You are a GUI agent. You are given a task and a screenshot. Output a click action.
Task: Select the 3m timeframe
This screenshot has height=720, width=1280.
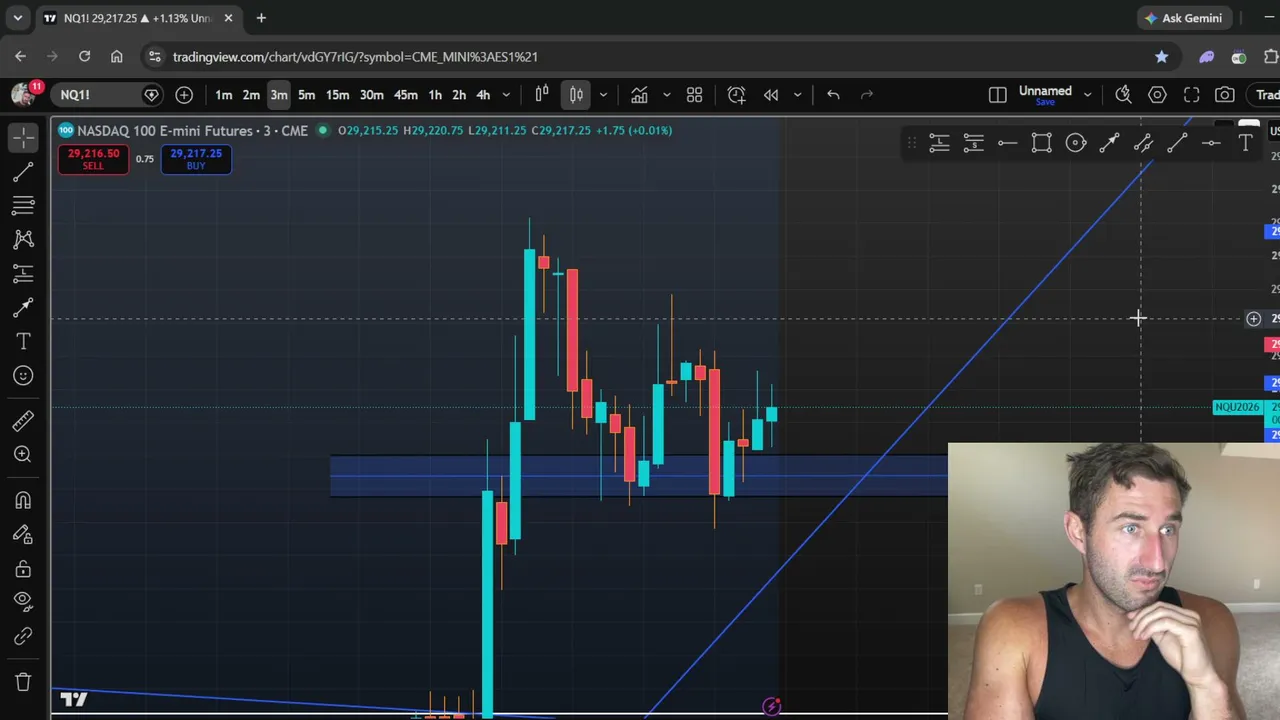(x=279, y=95)
